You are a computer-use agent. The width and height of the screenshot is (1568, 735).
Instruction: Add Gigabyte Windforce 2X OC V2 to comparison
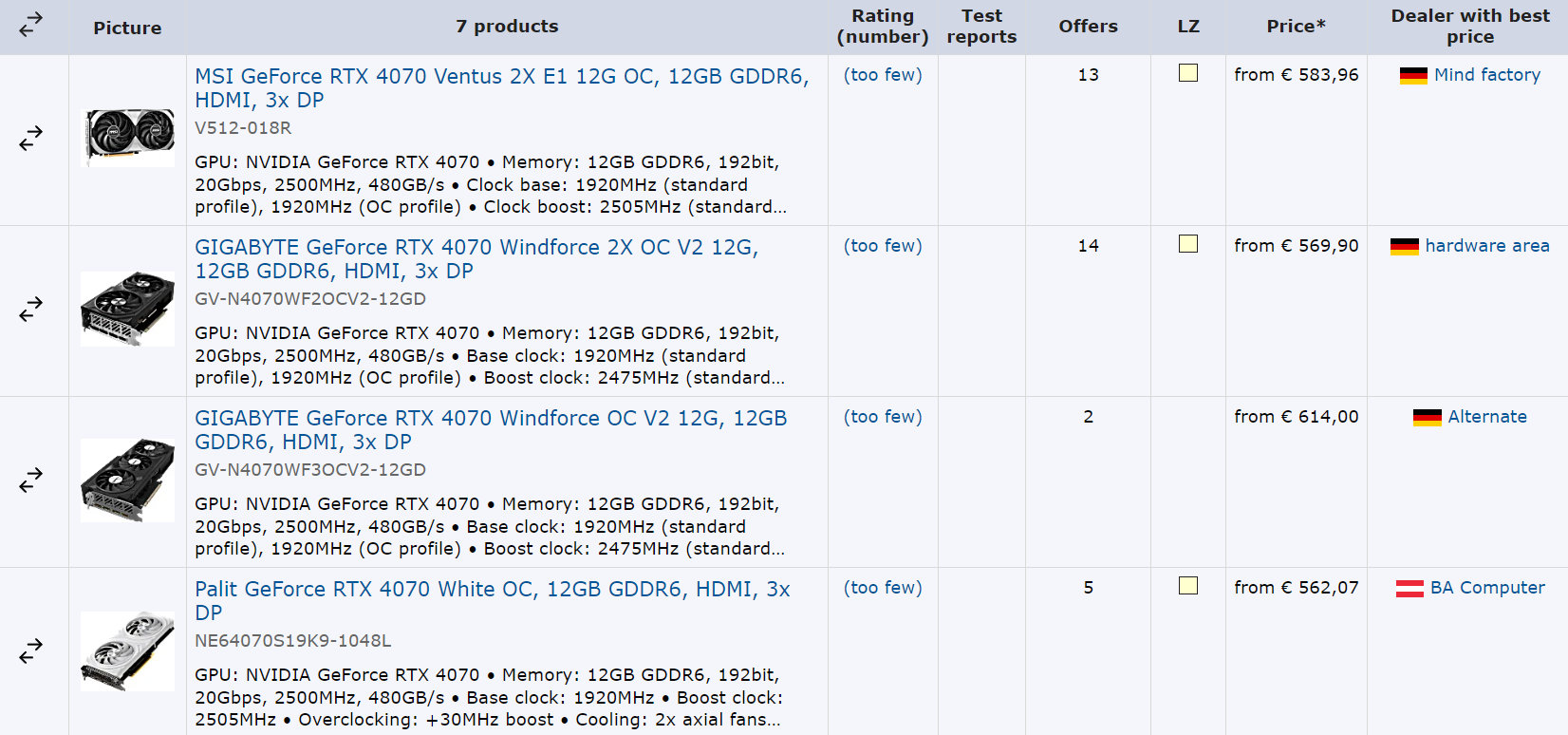(31, 309)
